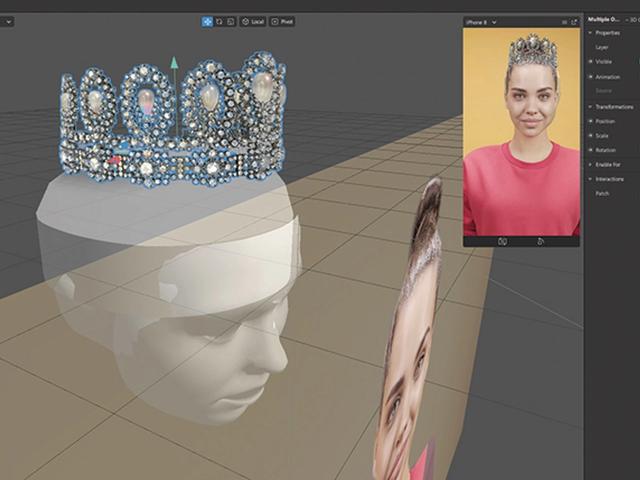Click the Multiple Objects inspector title
640x480 pixels.
604,20
